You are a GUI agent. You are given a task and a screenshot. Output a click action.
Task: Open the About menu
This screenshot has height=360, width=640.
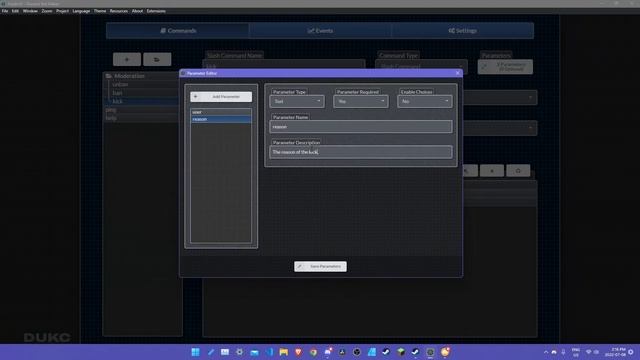[x=137, y=11]
